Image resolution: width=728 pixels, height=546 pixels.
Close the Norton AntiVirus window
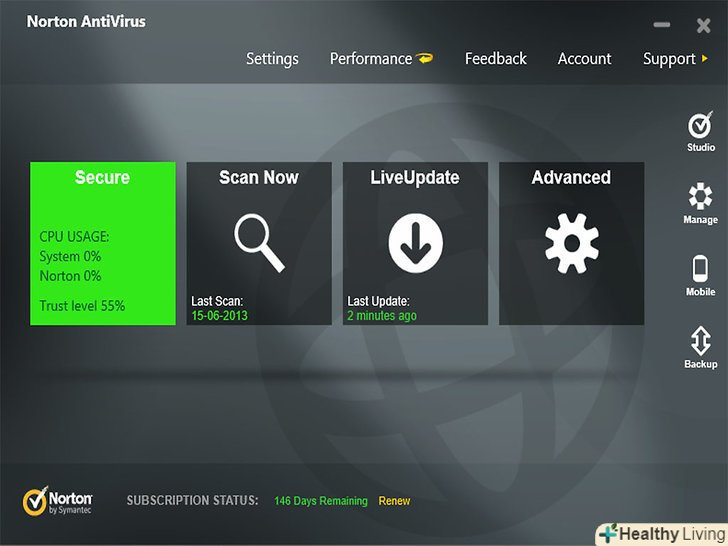(x=703, y=26)
